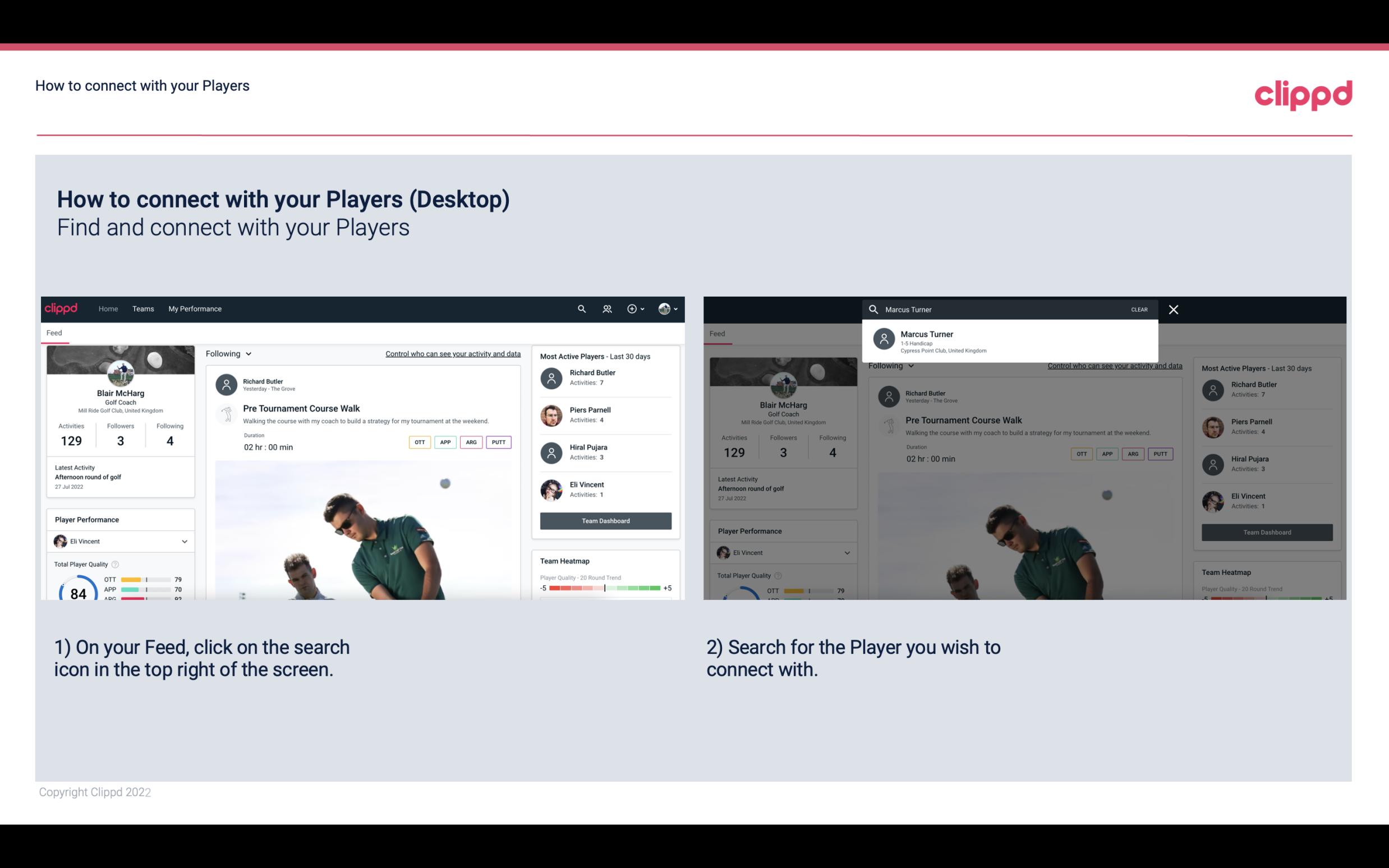1389x868 pixels.
Task: Click the APP performance tag icon
Action: coord(444,442)
